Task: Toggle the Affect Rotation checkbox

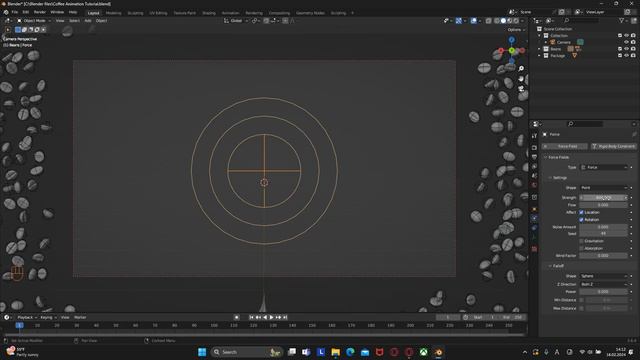Action: [x=581, y=220]
